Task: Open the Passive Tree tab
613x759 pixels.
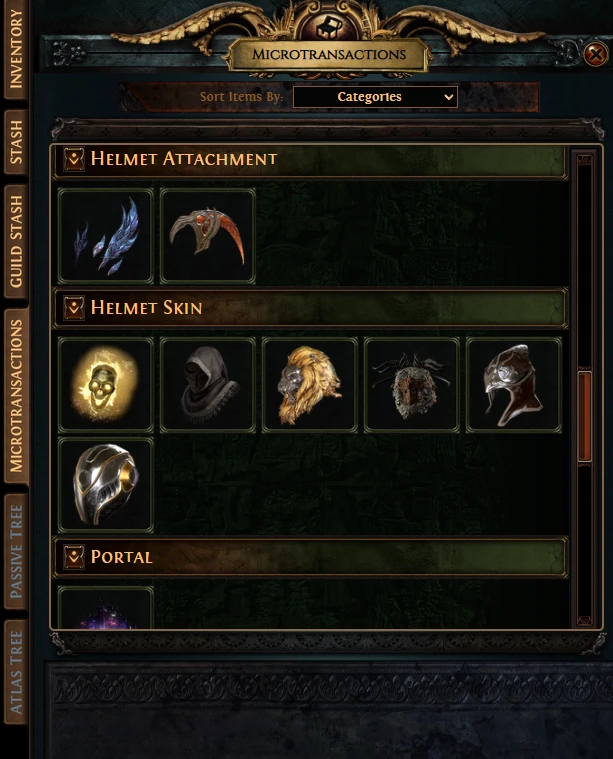Action: coord(15,551)
